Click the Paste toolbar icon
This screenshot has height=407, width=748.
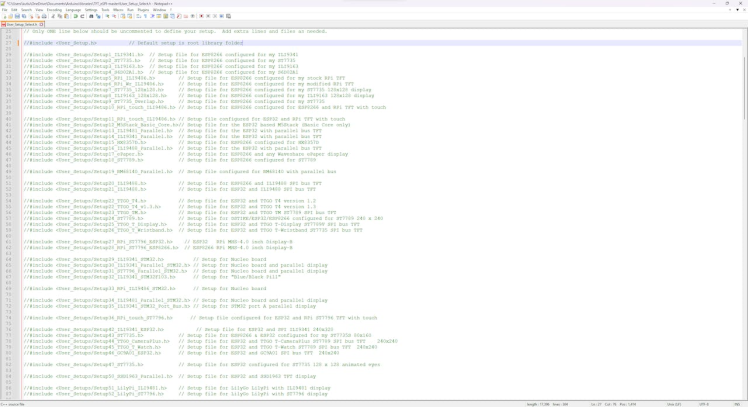[x=66, y=16]
